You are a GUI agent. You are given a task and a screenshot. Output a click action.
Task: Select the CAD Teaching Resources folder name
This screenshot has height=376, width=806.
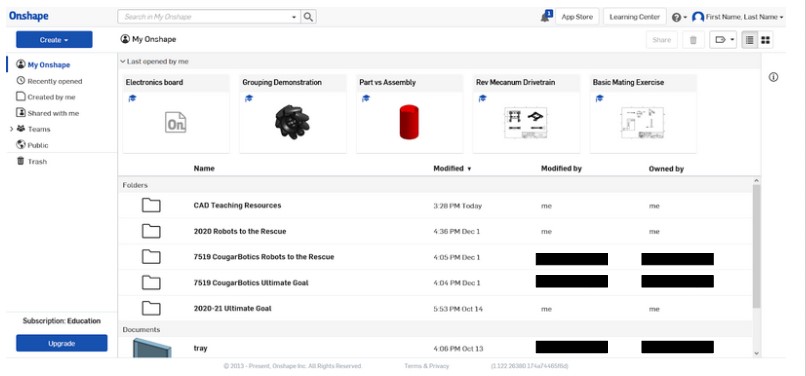click(237, 205)
